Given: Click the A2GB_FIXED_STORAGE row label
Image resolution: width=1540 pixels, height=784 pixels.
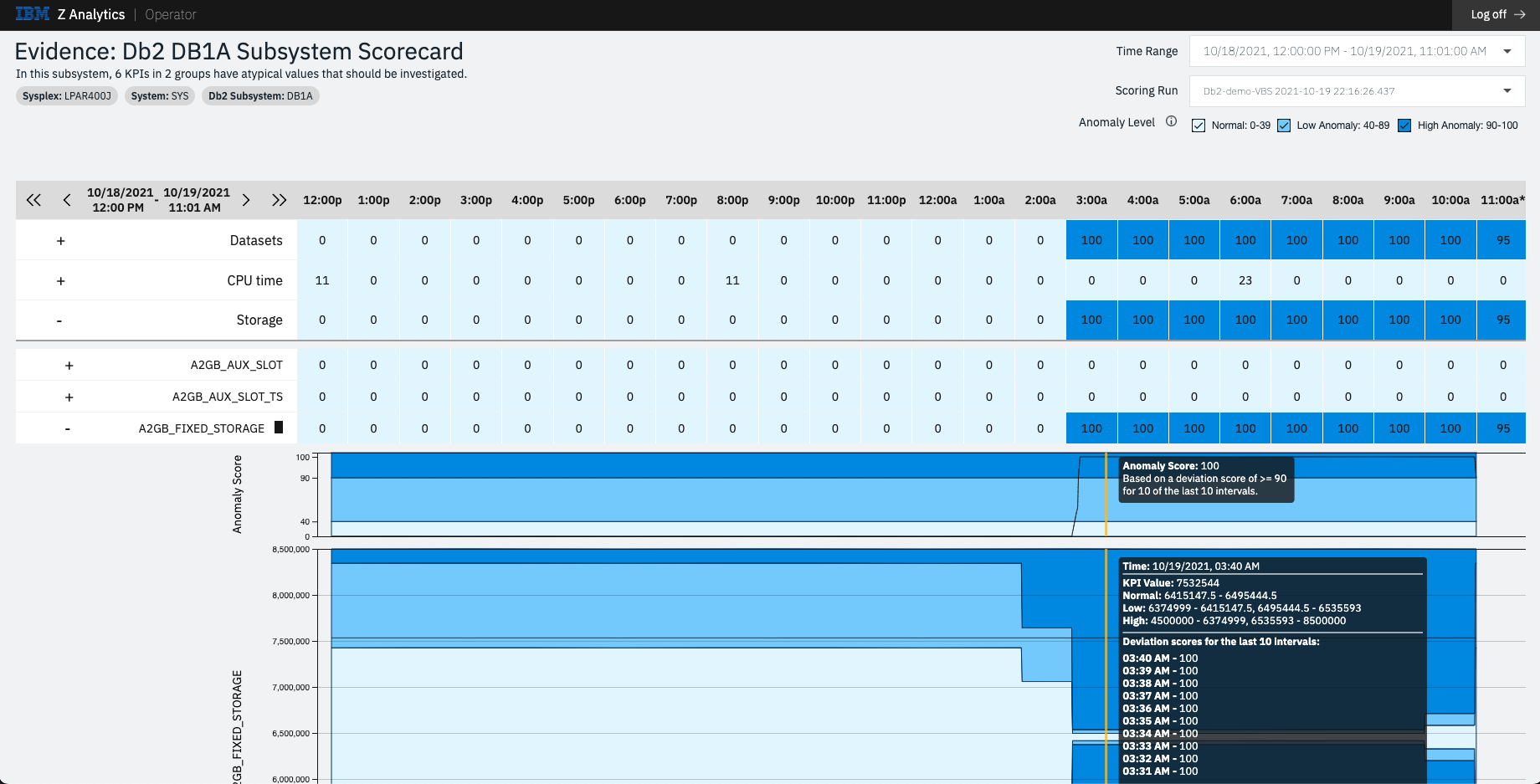Looking at the screenshot, I should coord(202,428).
